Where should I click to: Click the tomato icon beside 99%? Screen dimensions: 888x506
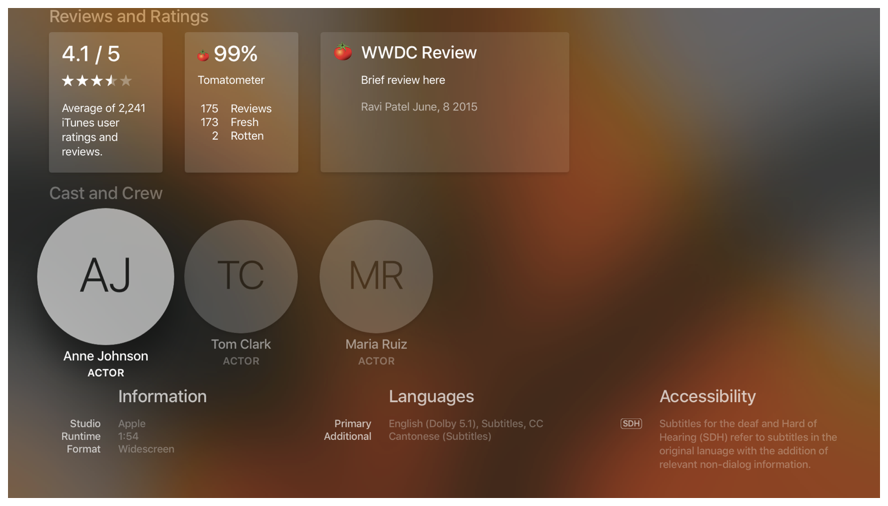[x=203, y=56]
